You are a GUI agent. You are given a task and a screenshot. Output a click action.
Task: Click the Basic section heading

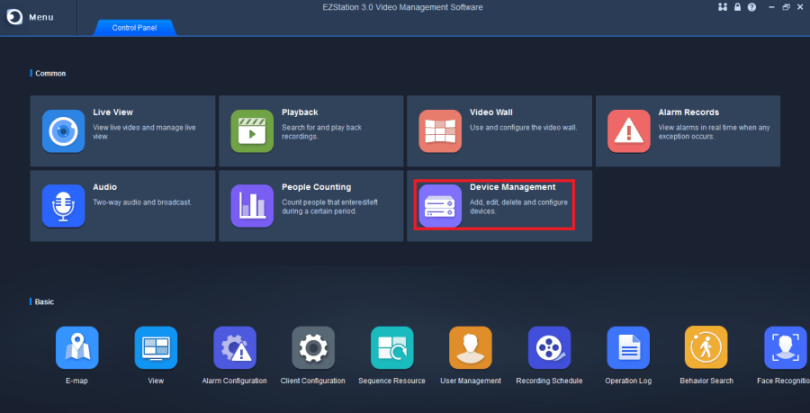point(44,301)
